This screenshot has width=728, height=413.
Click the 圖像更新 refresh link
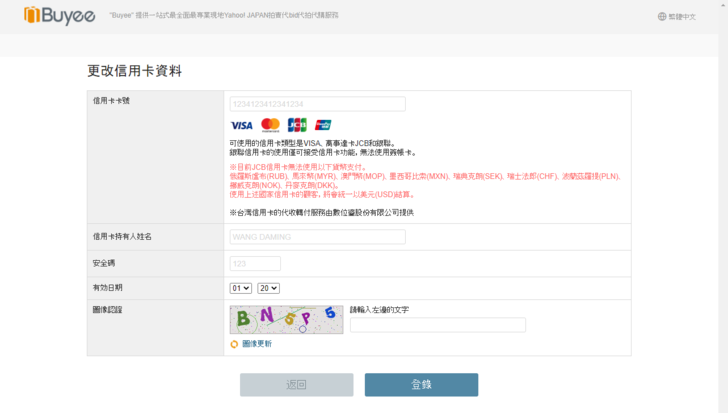257,343
